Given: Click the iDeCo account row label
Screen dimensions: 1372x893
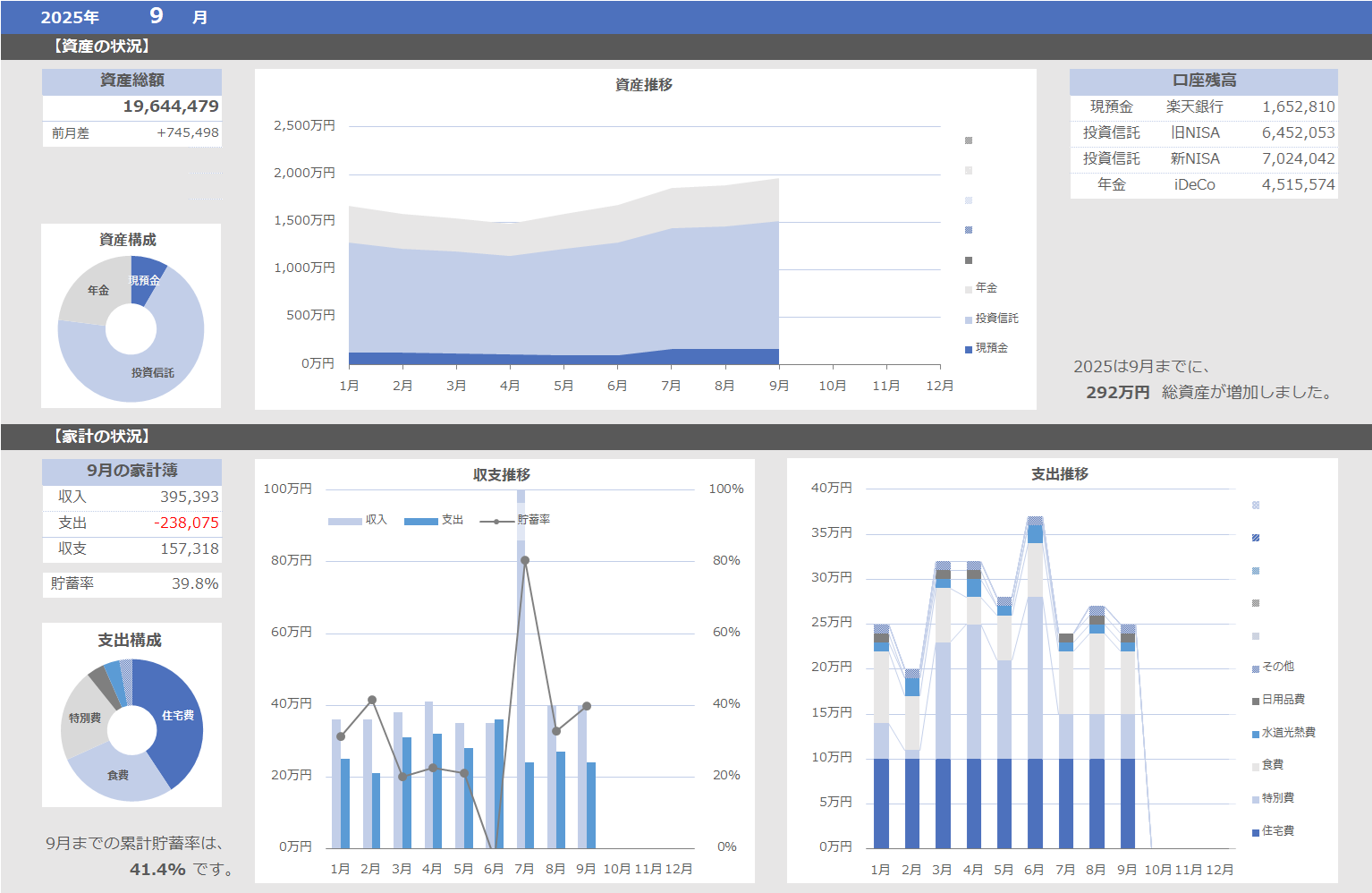Looking at the screenshot, I should point(1194,184).
